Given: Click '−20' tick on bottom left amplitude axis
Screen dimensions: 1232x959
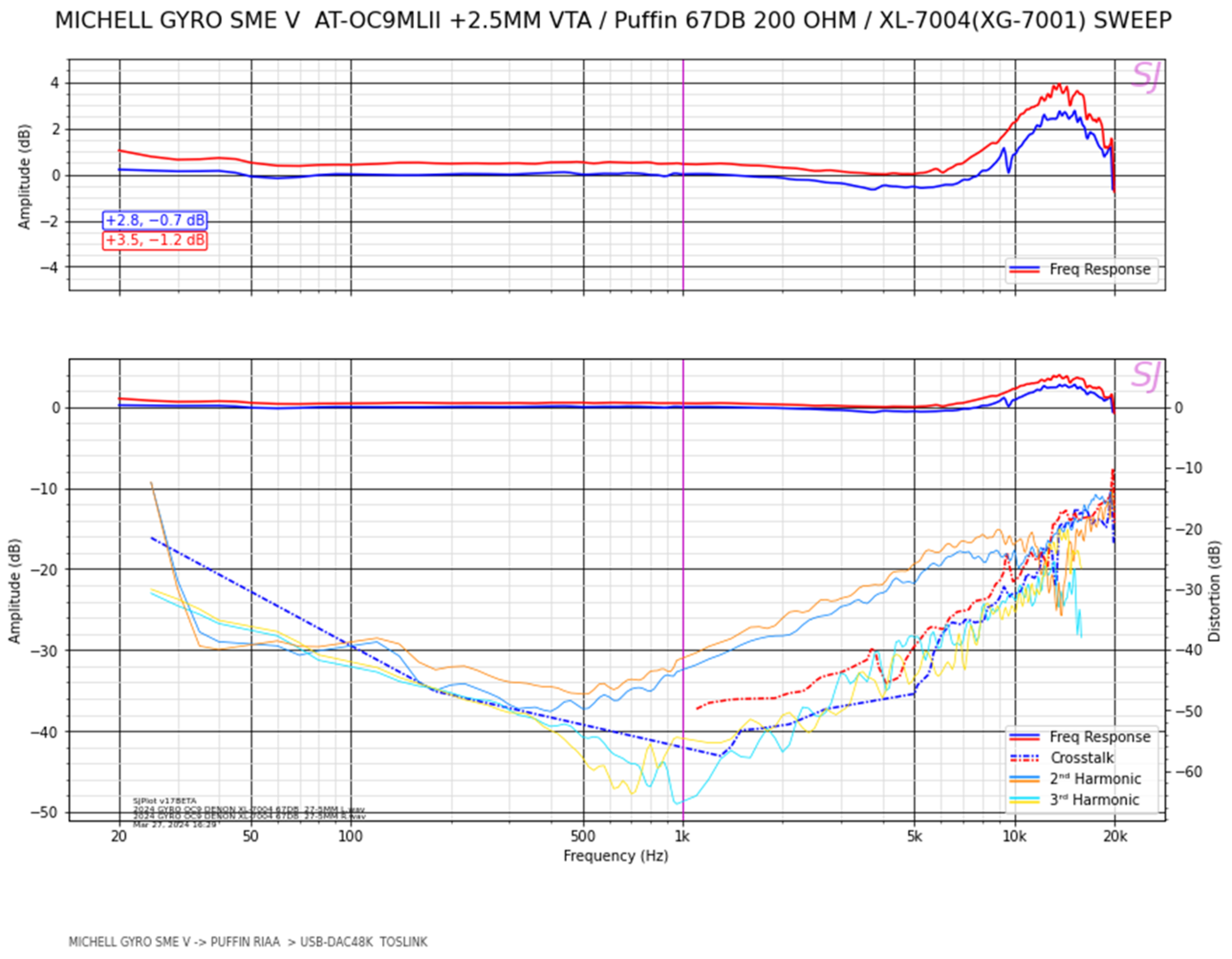Looking at the screenshot, I should coord(44,570).
